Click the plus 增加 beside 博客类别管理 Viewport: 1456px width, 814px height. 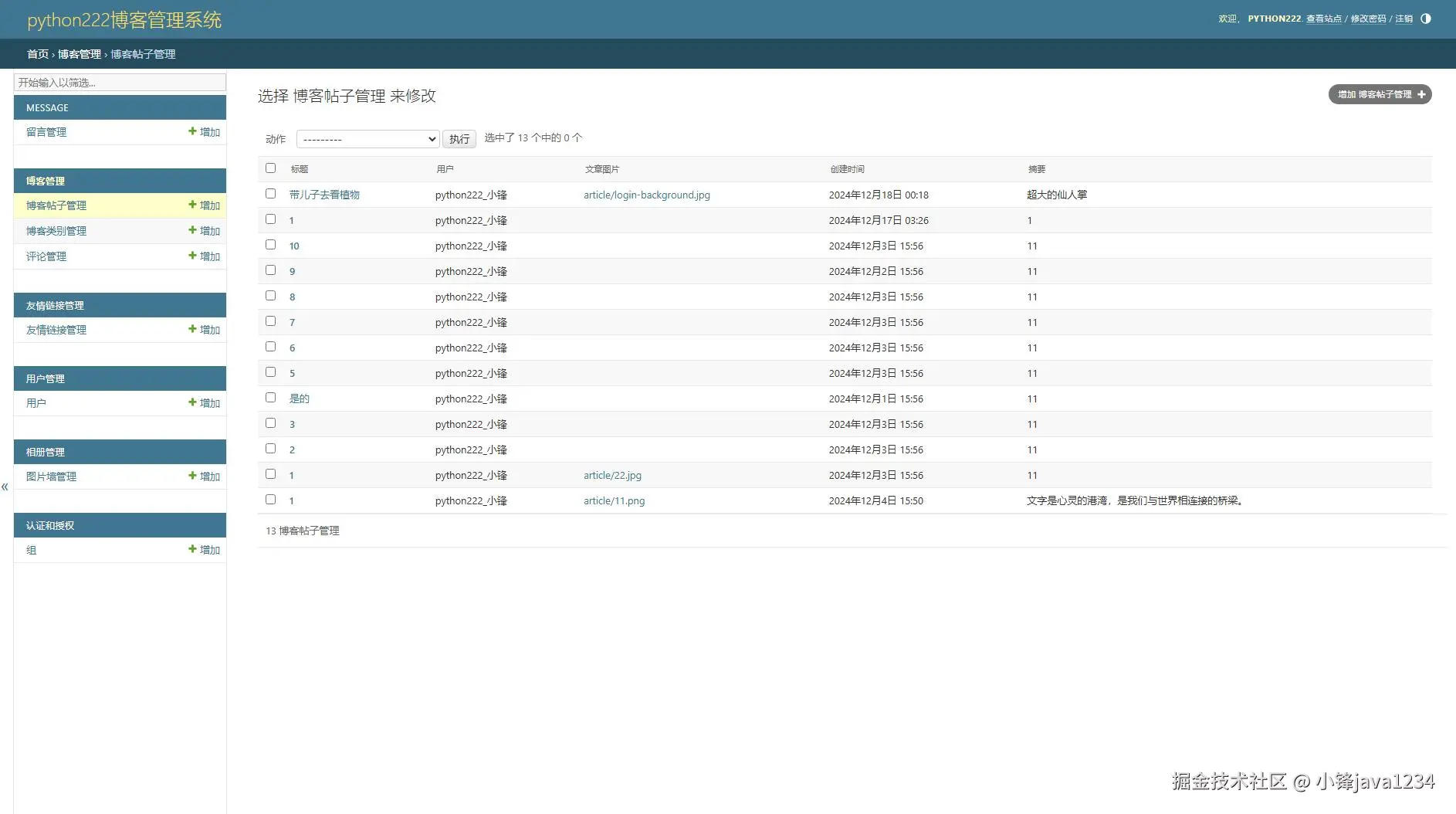[x=204, y=231]
